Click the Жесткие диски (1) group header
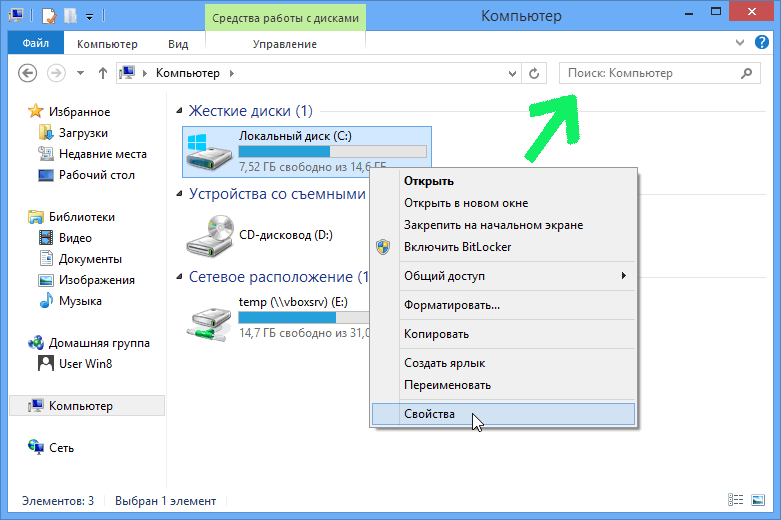Screen dimensions: 781x520 250,111
